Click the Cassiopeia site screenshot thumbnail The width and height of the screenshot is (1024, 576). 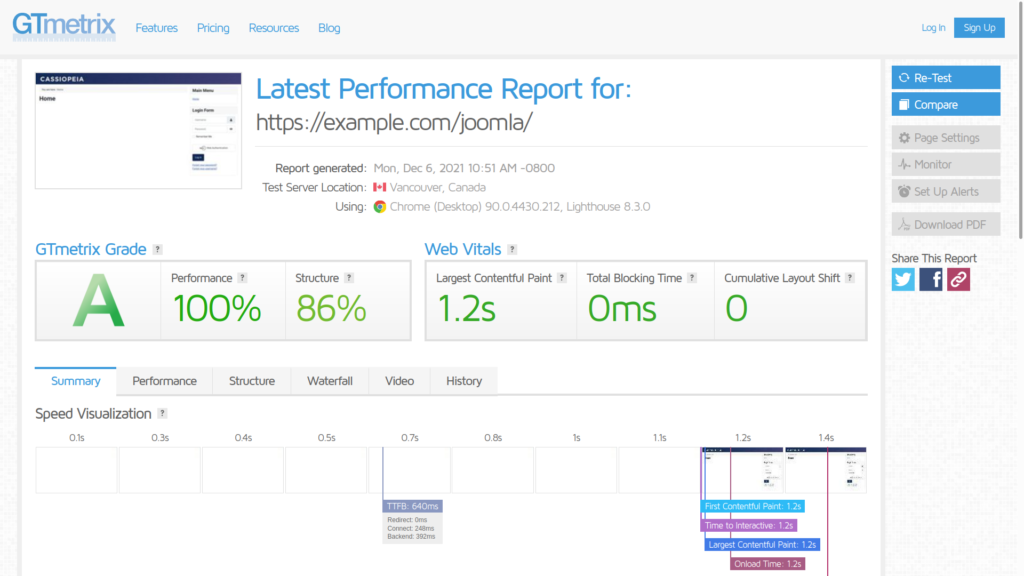pos(138,131)
